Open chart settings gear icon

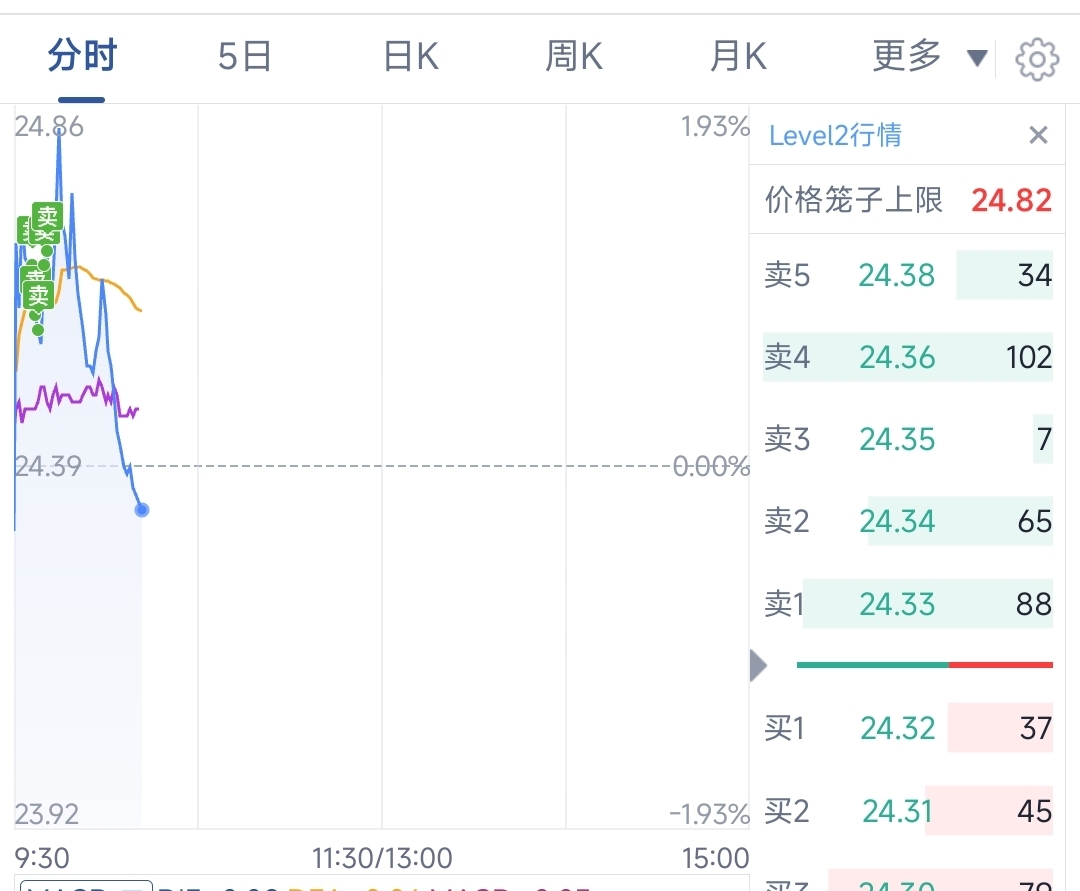tap(1037, 59)
